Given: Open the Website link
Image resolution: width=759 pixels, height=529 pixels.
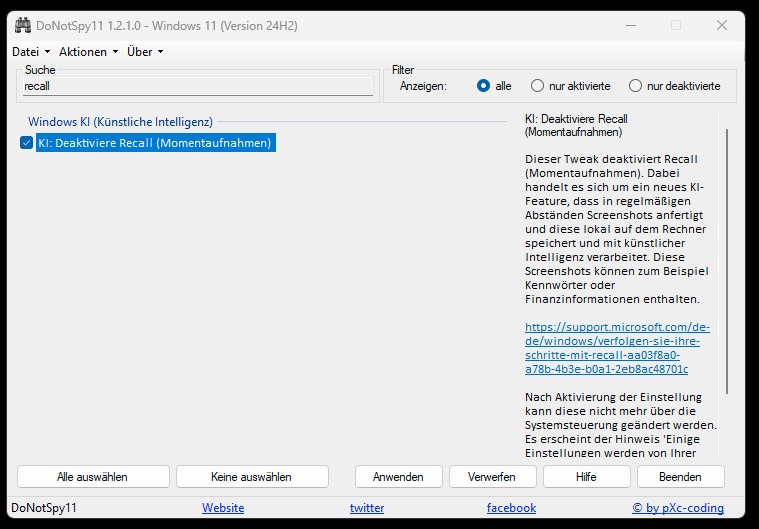Looking at the screenshot, I should [x=223, y=508].
